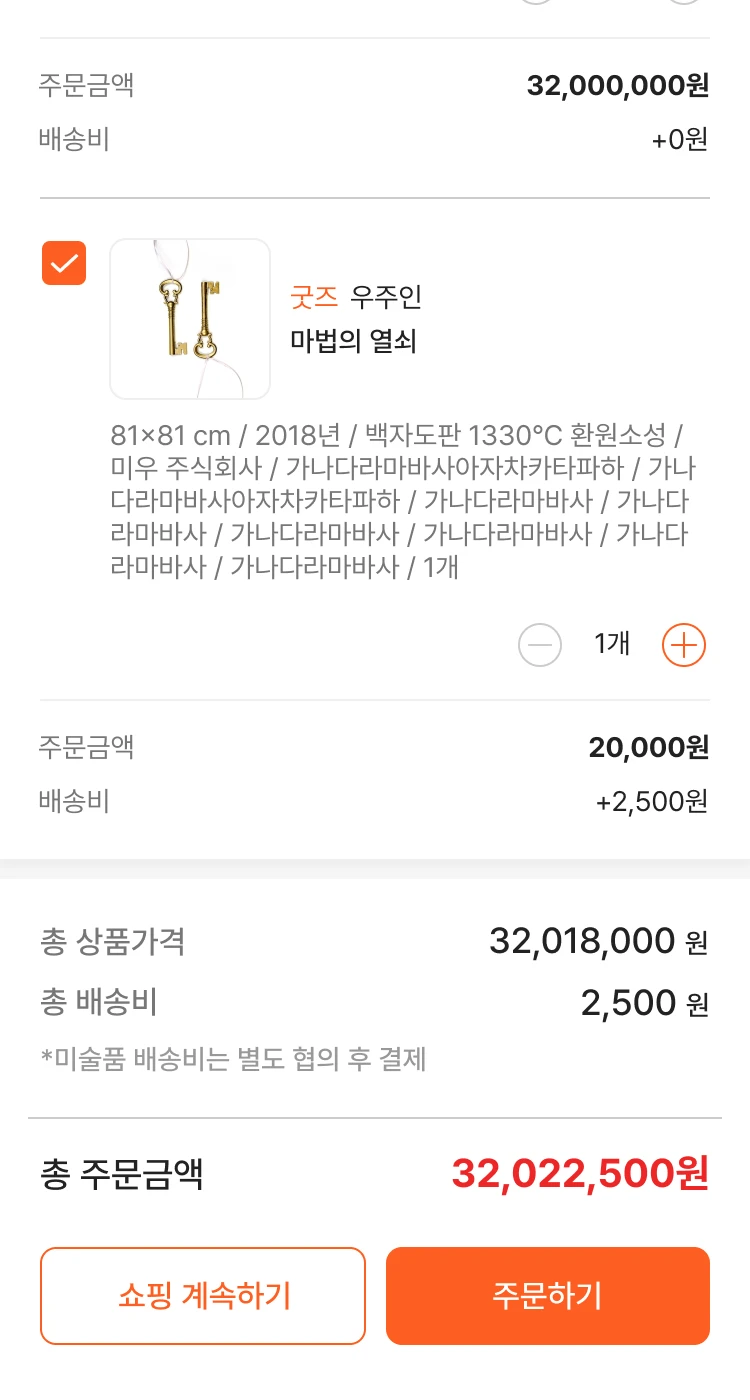Uncheck the 마법의 열쇠 item checkbox

(x=64, y=263)
